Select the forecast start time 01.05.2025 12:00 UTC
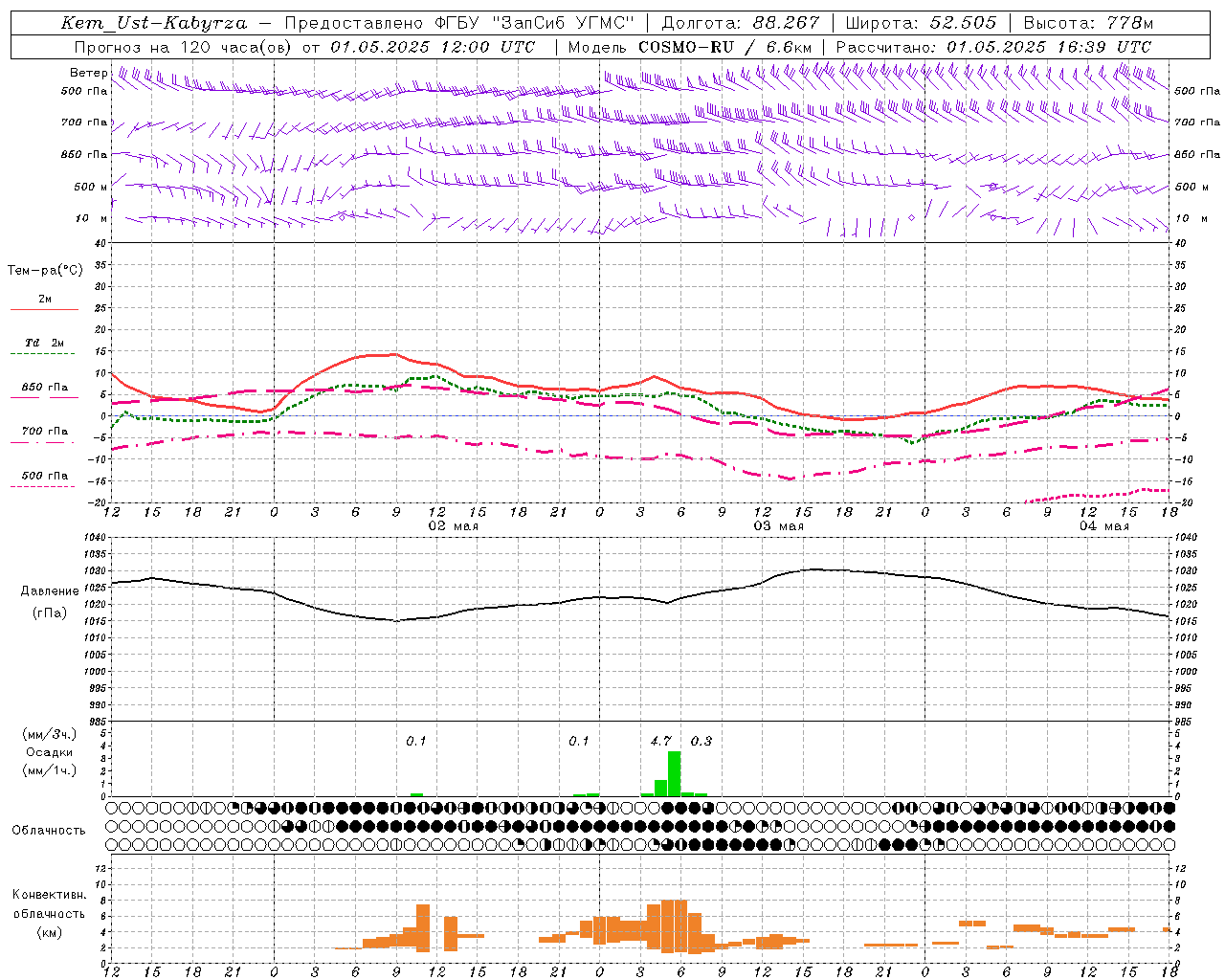Screen dimensions: 1225x980 [433, 47]
